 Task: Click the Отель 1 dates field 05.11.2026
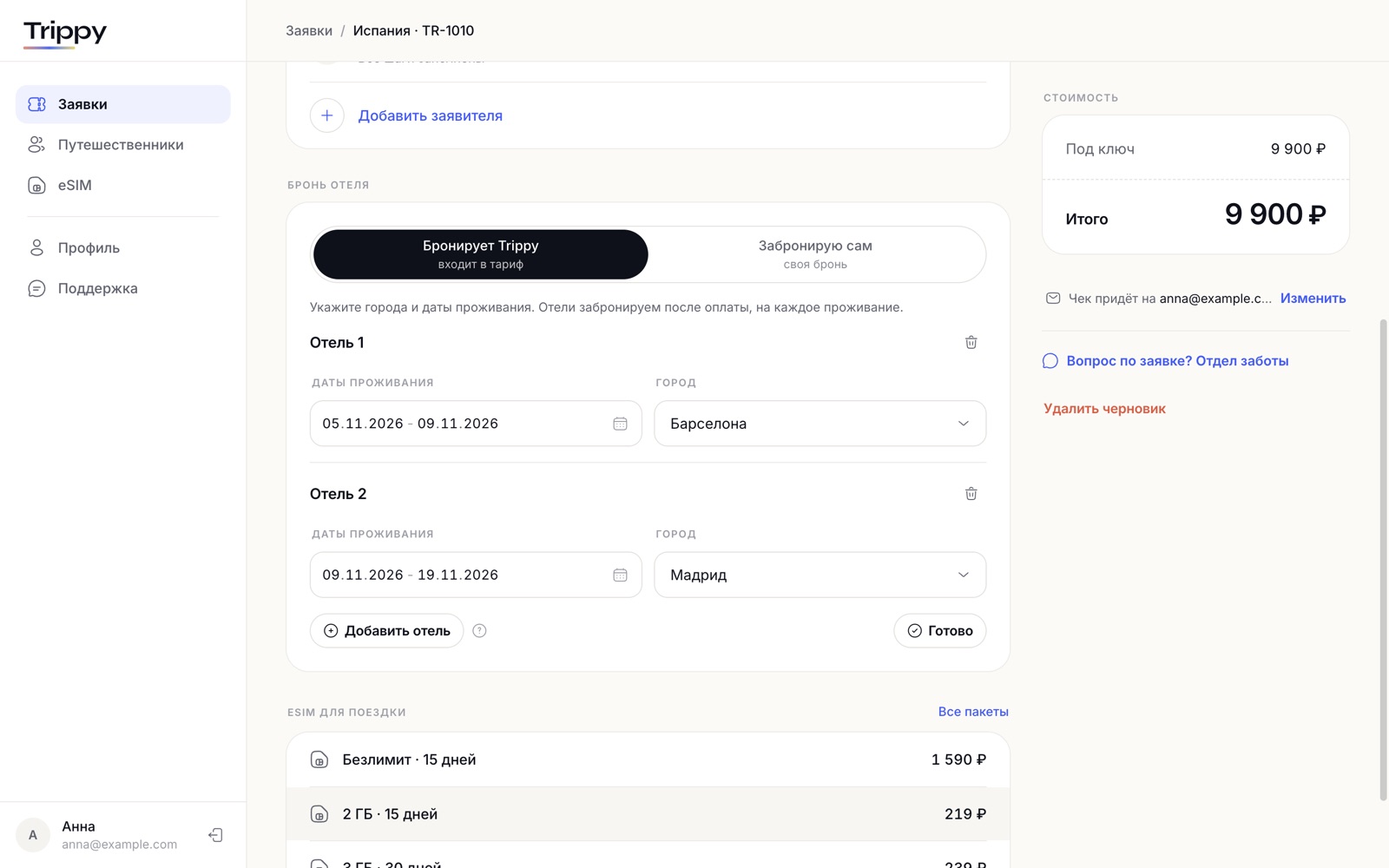[476, 424]
